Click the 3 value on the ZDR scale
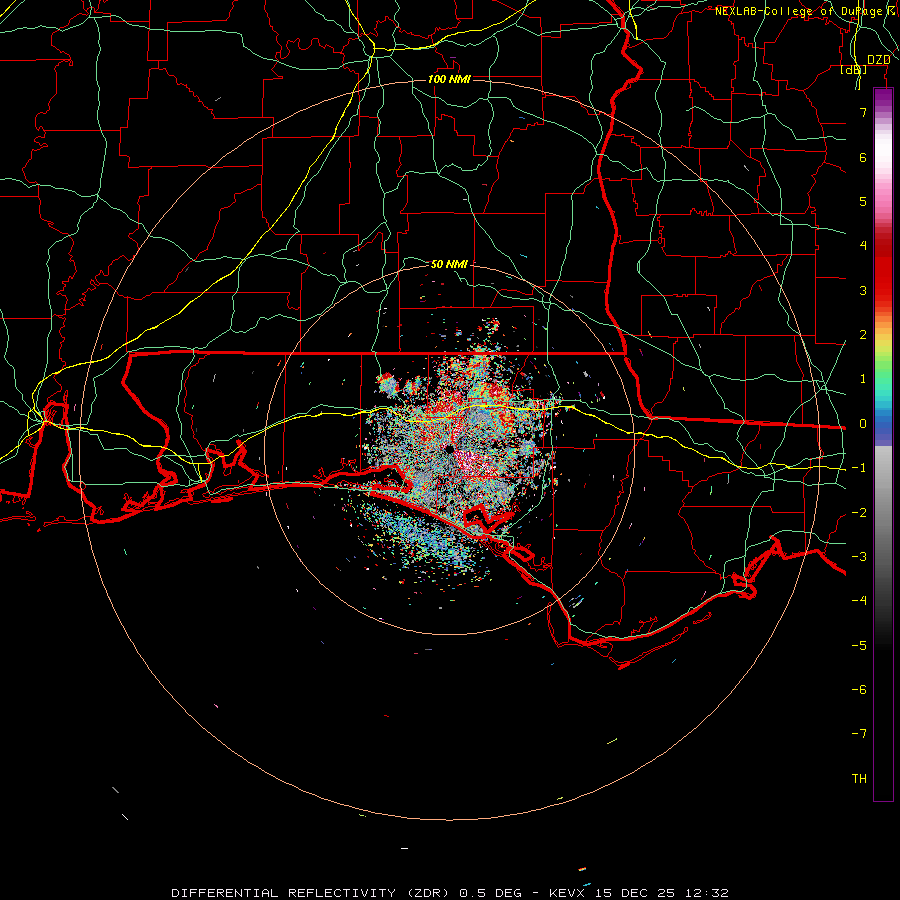 tap(863, 290)
